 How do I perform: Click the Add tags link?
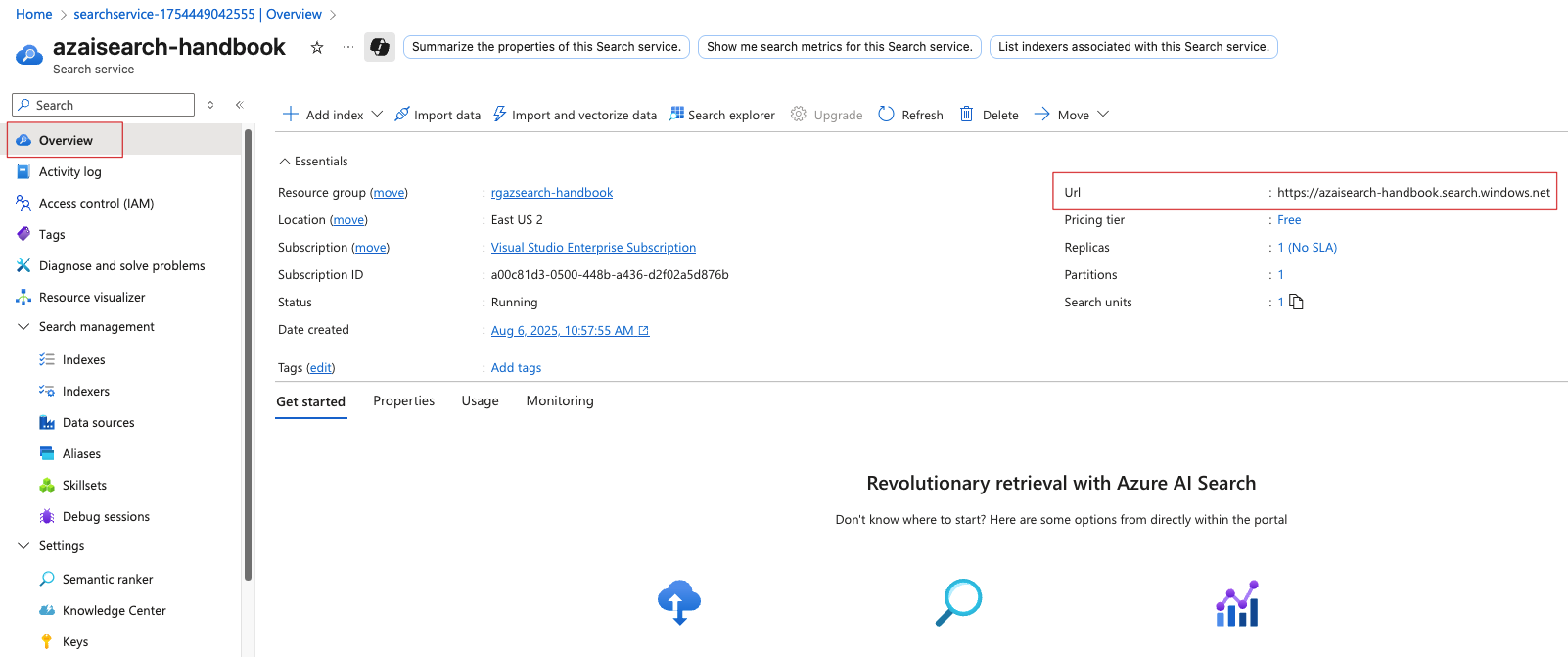click(516, 368)
